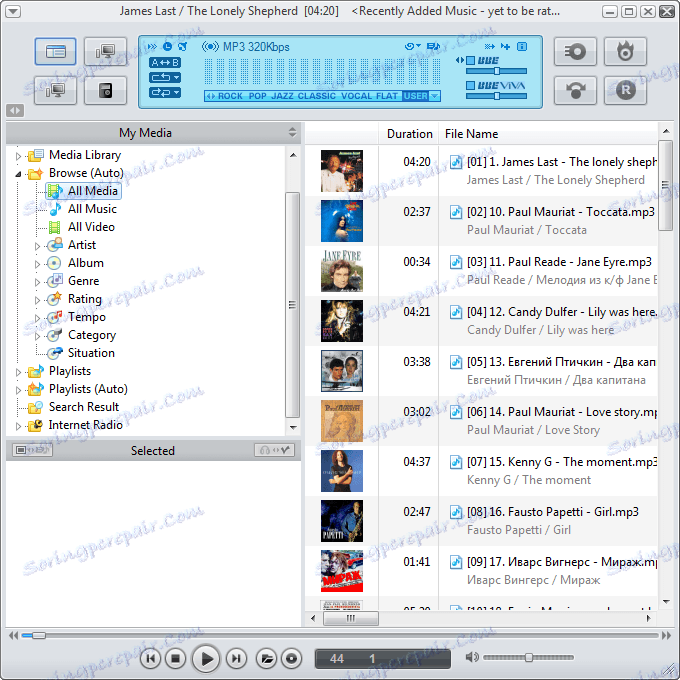This screenshot has width=680, height=680.
Task: Select the CLASSIC equalizer preset
Action: point(317,96)
